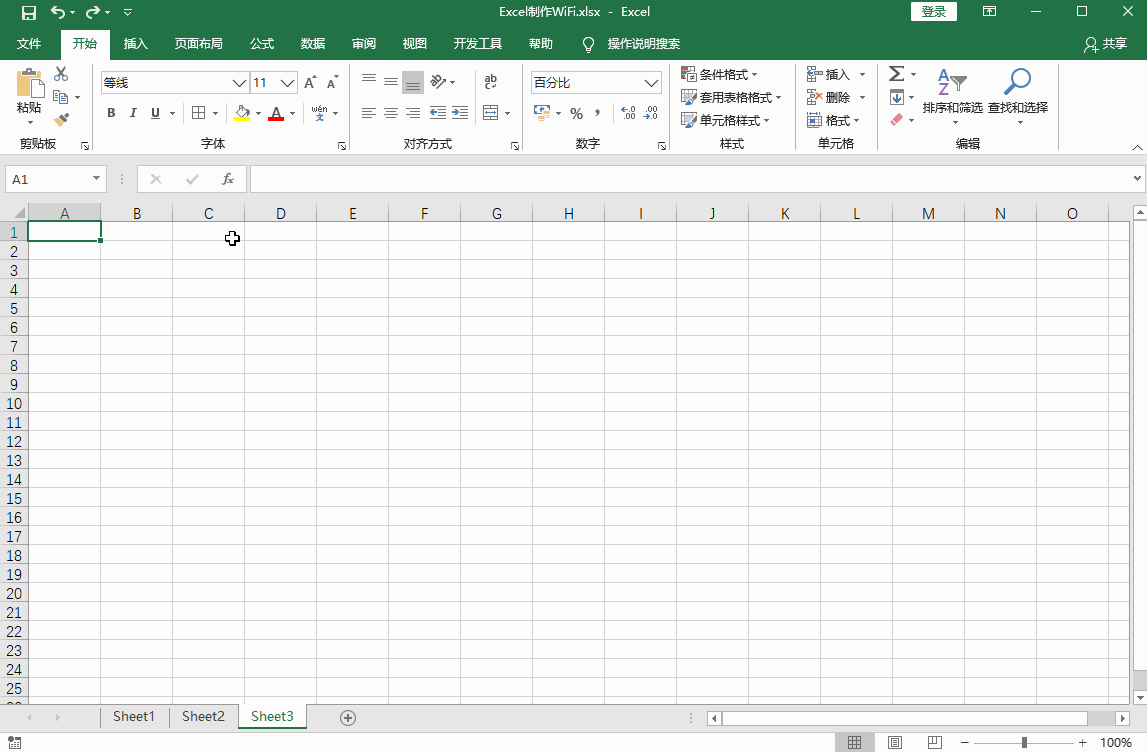Viewport: 1147px width, 752px height.
Task: Decrease font size with small A
Action: (x=333, y=82)
